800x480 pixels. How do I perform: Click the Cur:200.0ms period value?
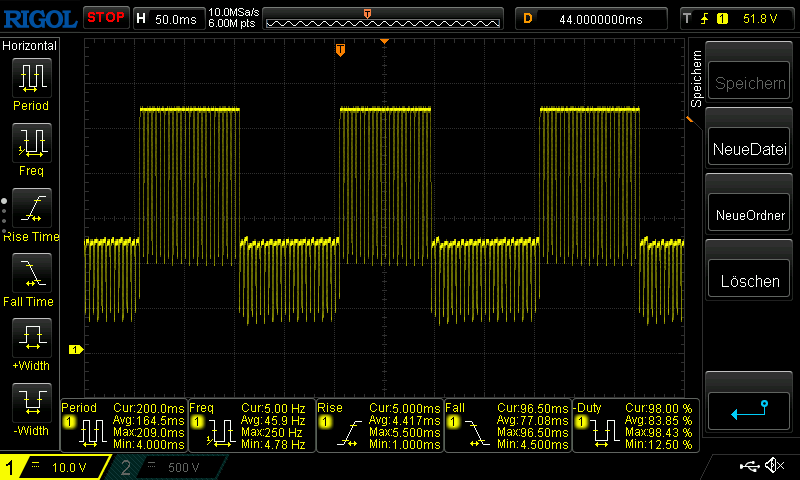click(x=148, y=409)
